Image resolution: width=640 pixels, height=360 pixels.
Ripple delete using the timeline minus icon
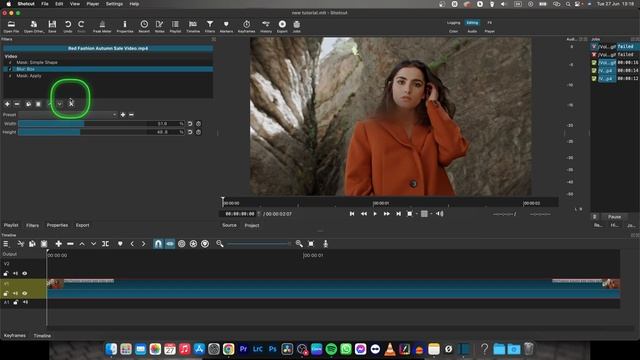pos(70,244)
